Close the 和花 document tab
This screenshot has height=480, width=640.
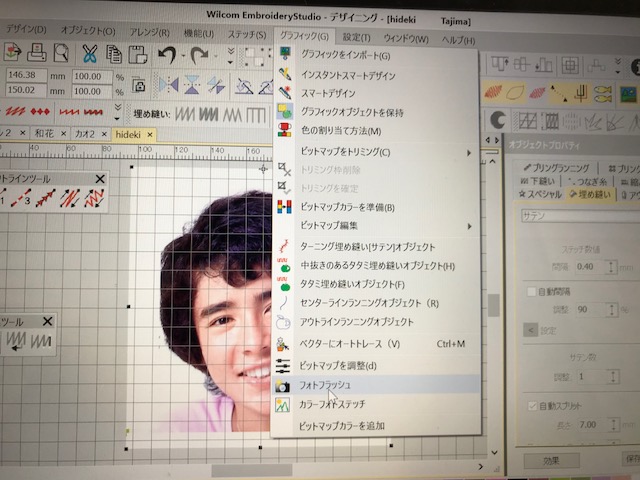(63, 133)
